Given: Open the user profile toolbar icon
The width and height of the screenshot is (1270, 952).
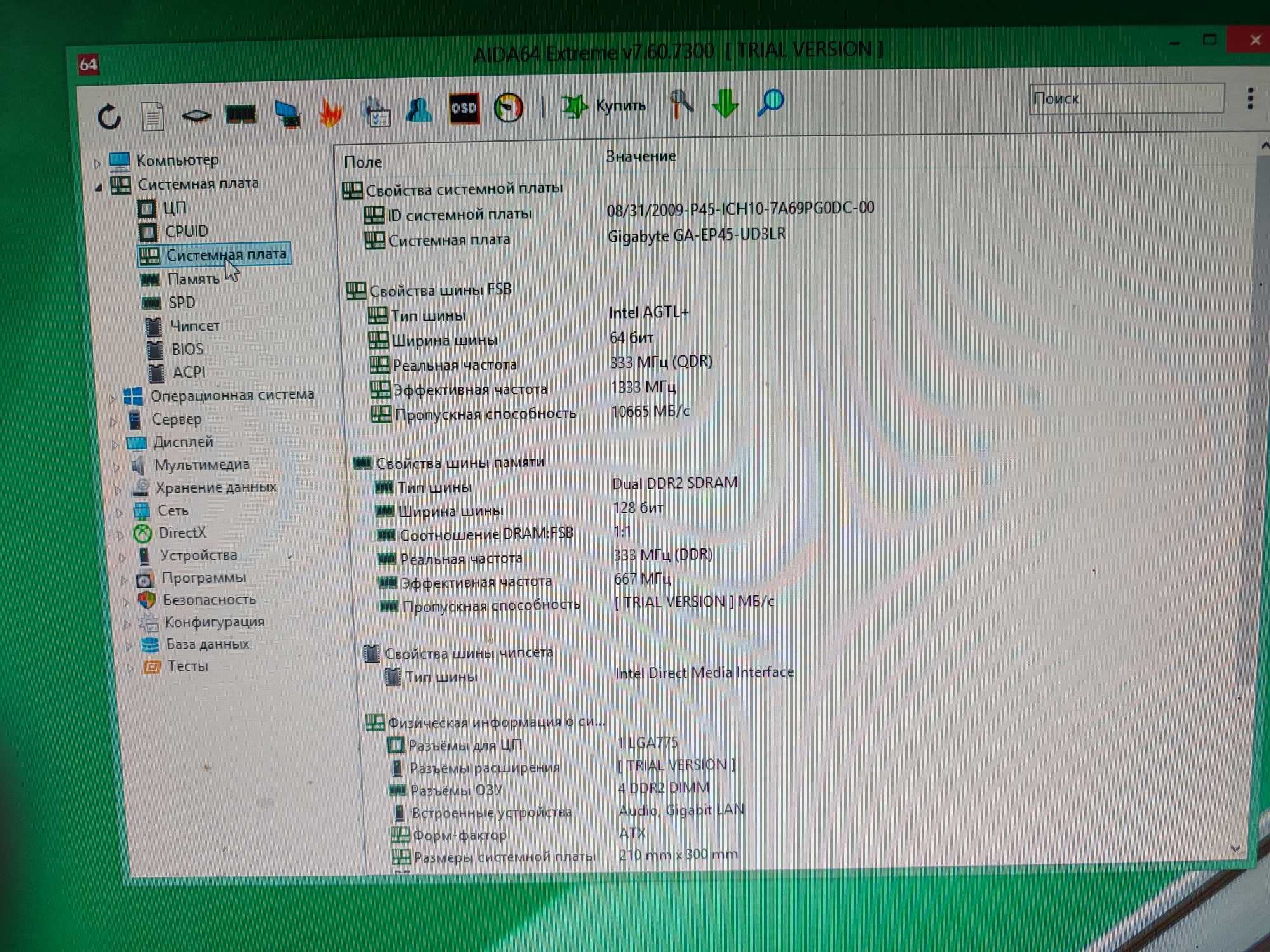Looking at the screenshot, I should [419, 109].
